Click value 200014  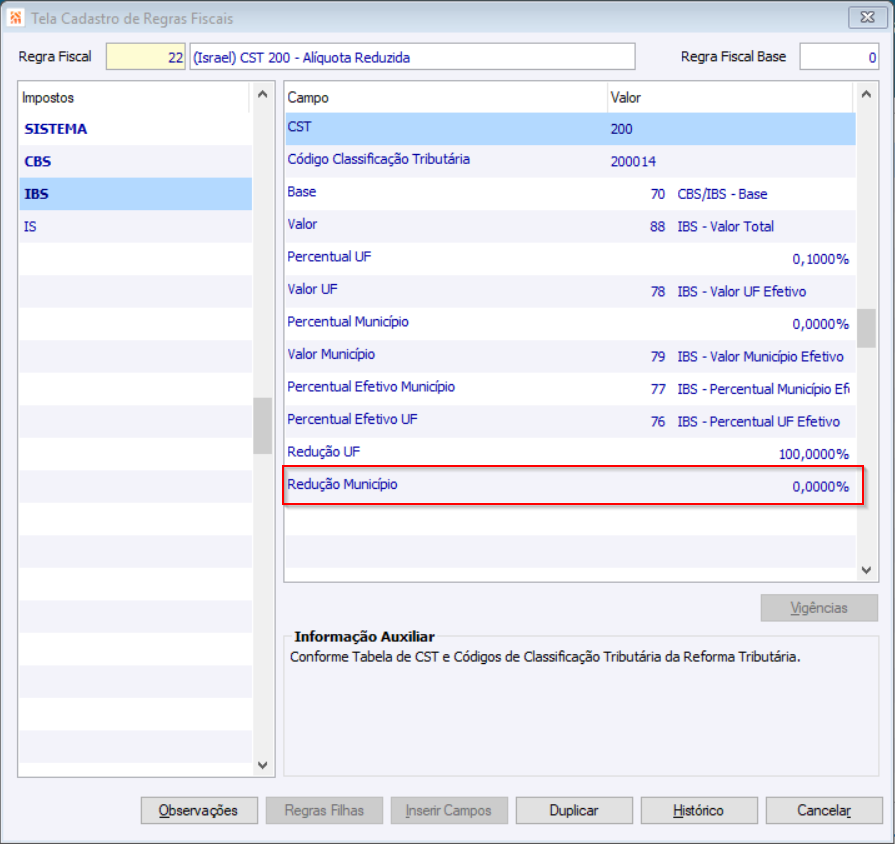[633, 161]
